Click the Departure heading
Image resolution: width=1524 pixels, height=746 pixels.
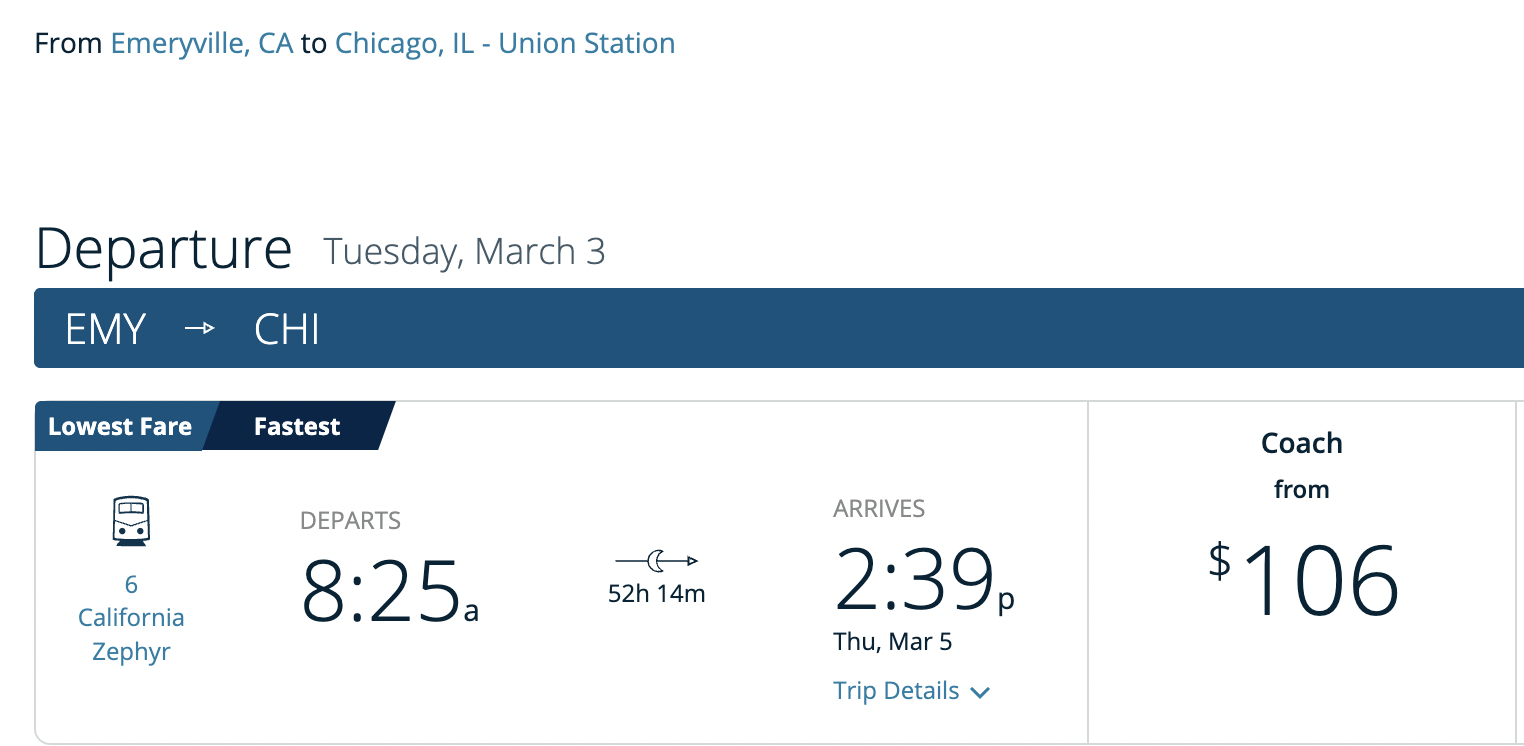[164, 249]
